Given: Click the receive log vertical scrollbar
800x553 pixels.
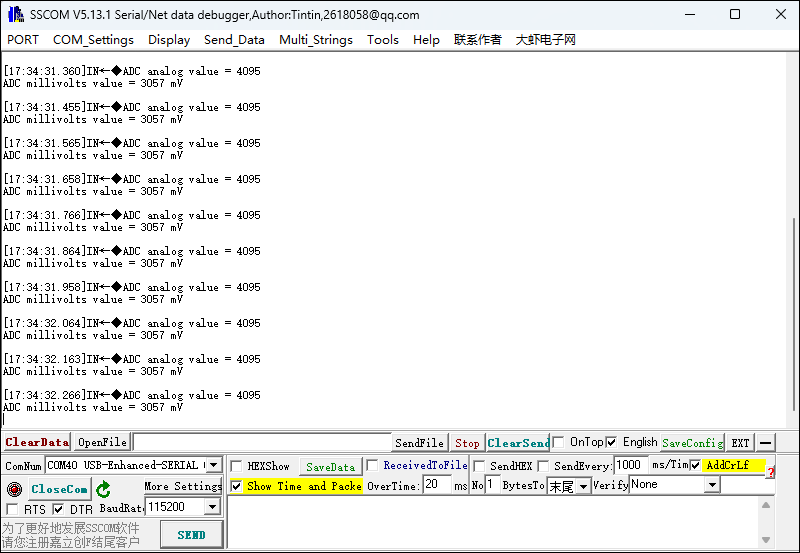Looking at the screenshot, I should pyautogui.click(x=793, y=300).
